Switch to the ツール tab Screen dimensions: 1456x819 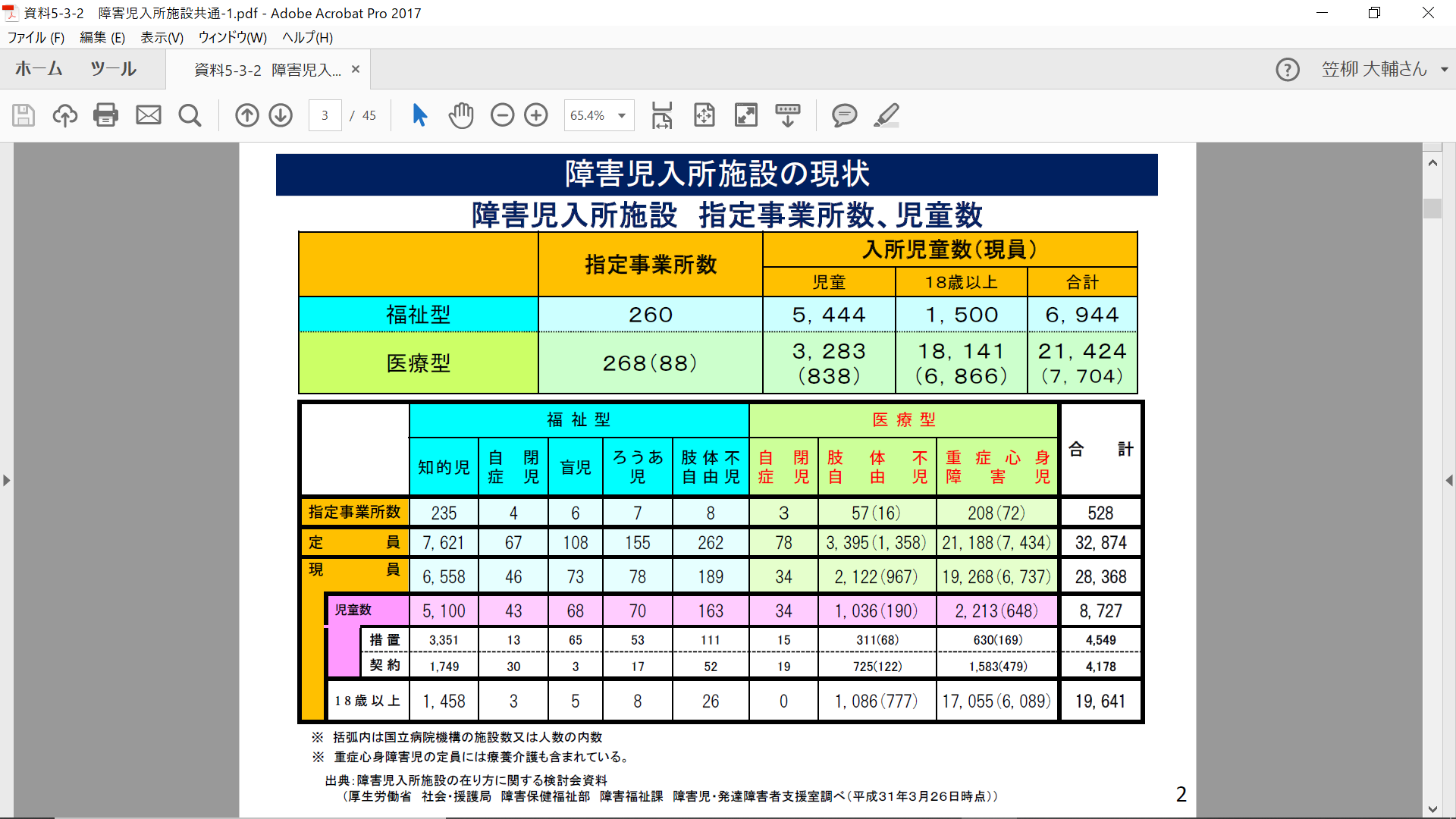point(114,69)
